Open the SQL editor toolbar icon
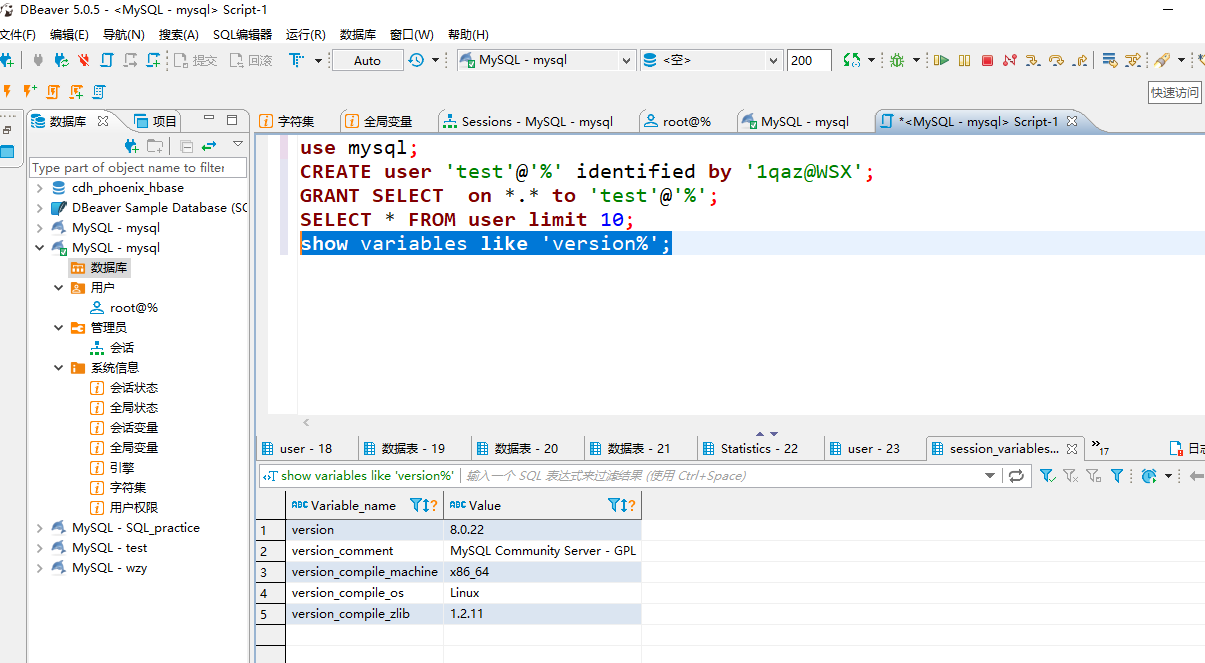 point(107,60)
